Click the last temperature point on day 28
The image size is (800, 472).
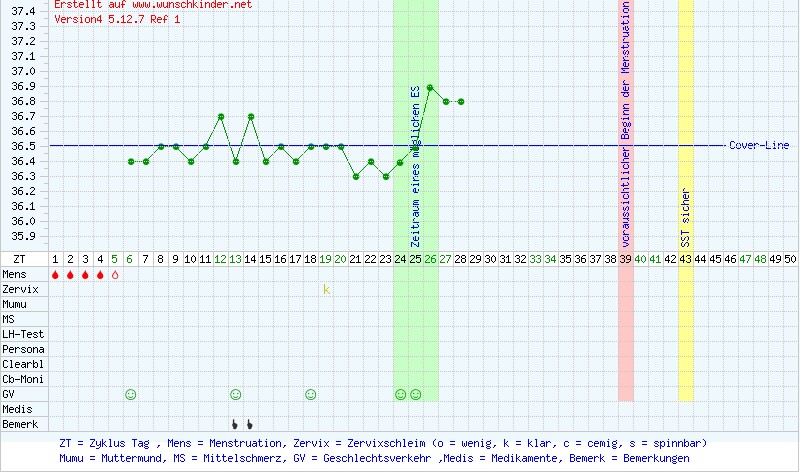coord(460,101)
